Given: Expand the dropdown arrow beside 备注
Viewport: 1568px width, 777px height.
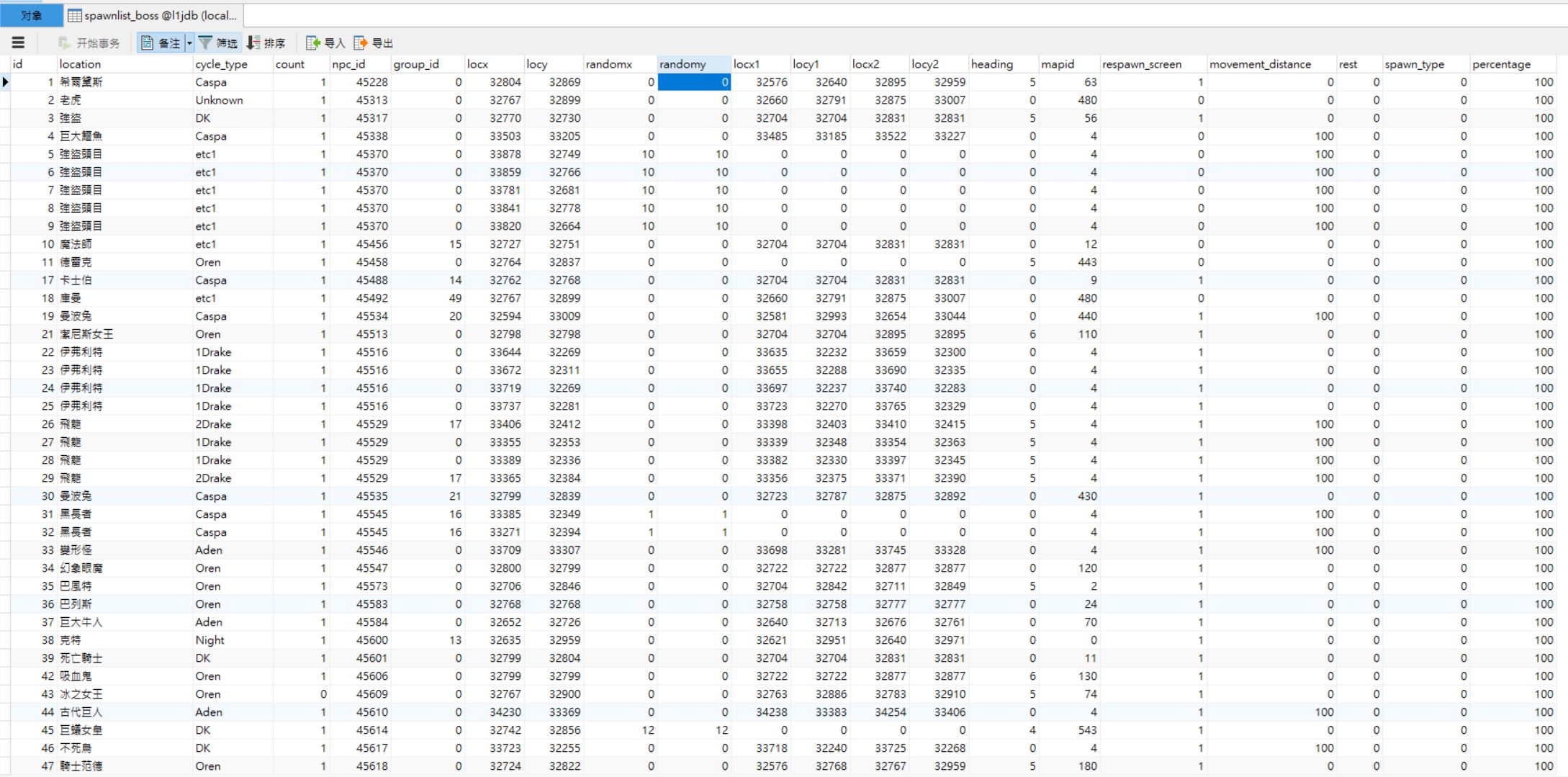Looking at the screenshot, I should tap(189, 43).
